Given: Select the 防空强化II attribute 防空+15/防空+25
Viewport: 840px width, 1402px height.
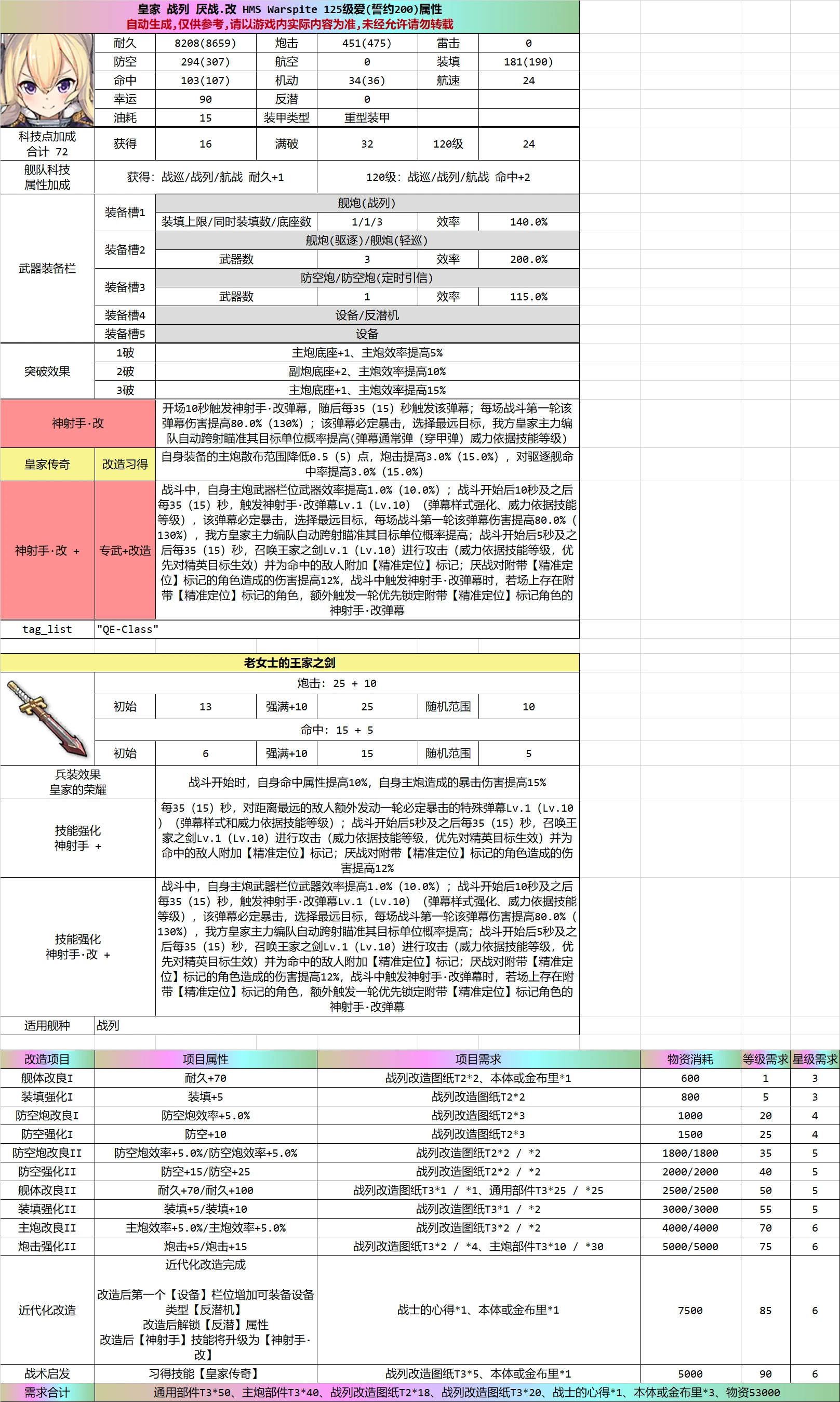Looking at the screenshot, I should point(206,1172).
